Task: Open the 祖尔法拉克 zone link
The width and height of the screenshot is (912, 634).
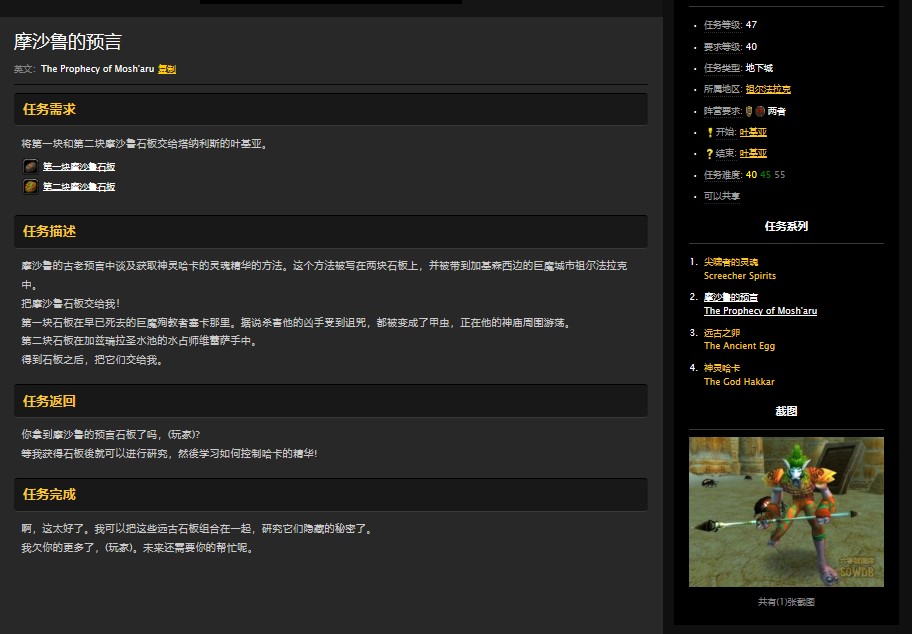Action: coord(768,89)
